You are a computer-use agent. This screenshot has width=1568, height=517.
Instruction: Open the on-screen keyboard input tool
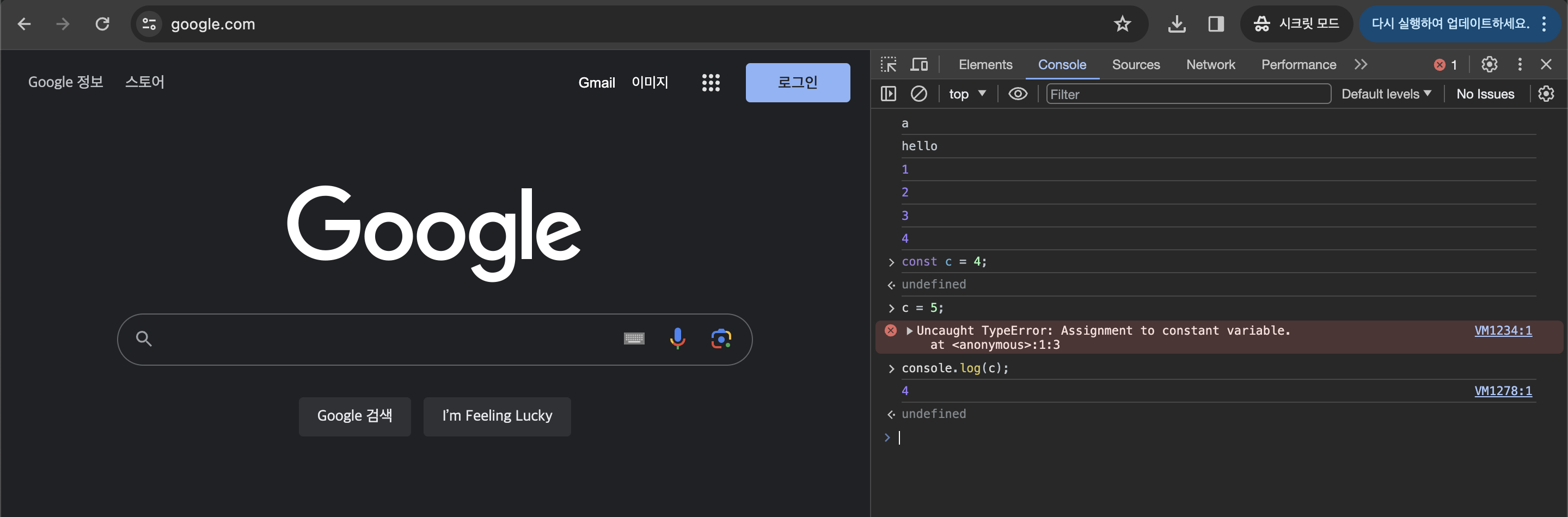(634, 338)
